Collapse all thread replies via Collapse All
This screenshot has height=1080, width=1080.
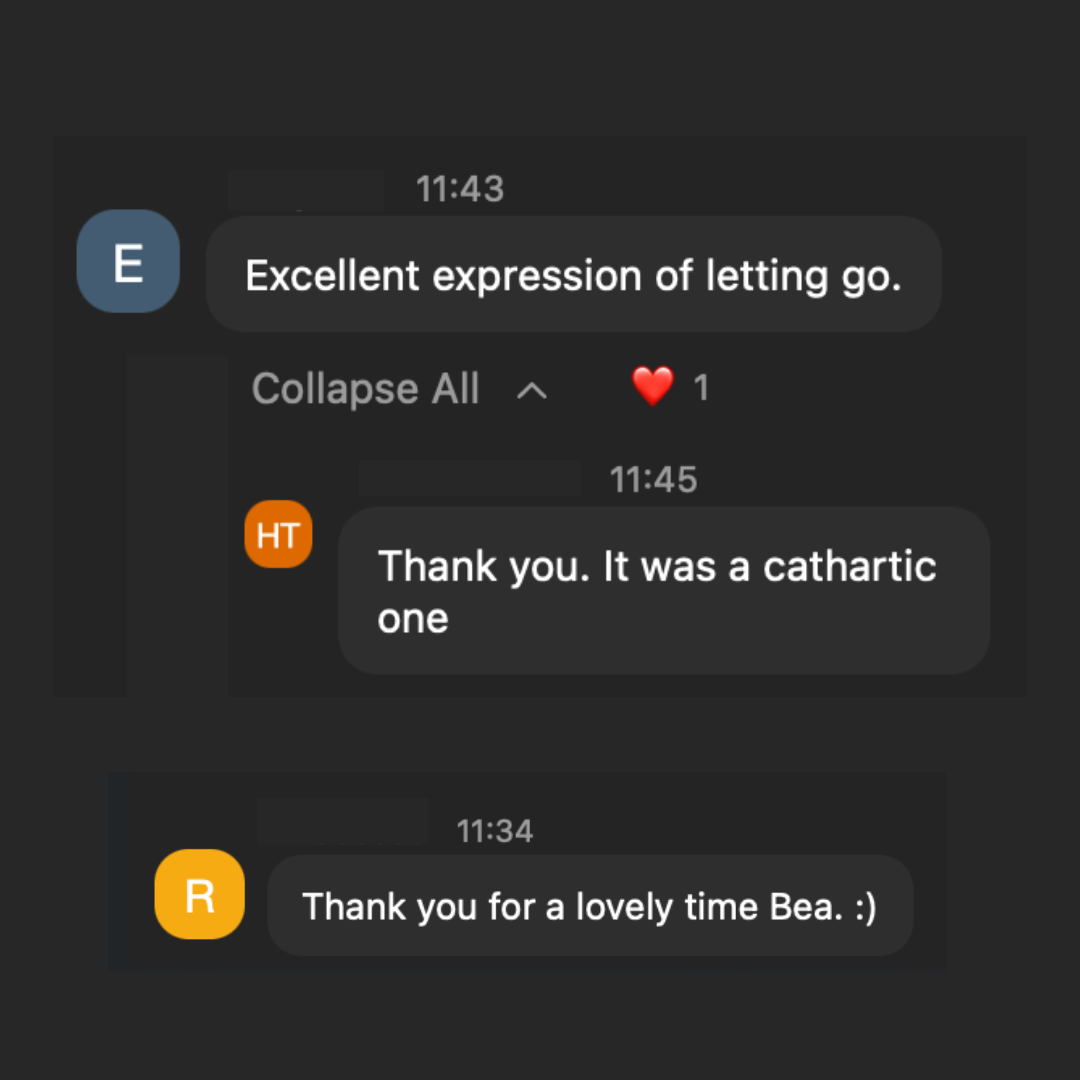click(x=366, y=388)
